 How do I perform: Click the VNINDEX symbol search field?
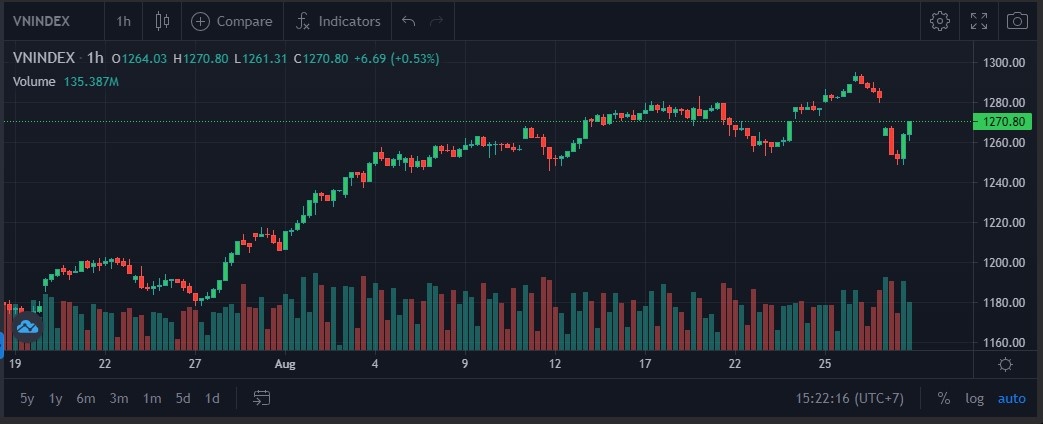click(50, 21)
